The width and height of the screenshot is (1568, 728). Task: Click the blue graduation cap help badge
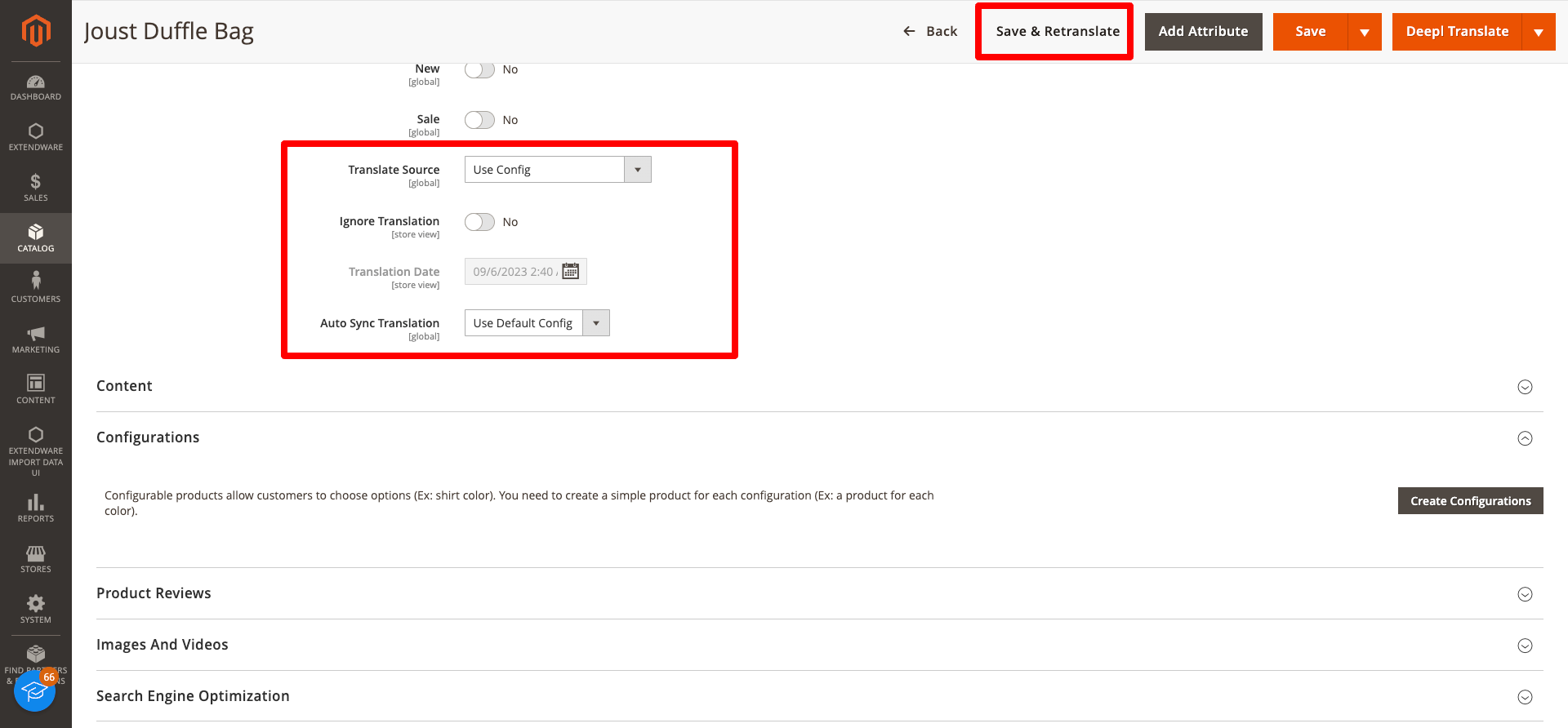(x=34, y=691)
